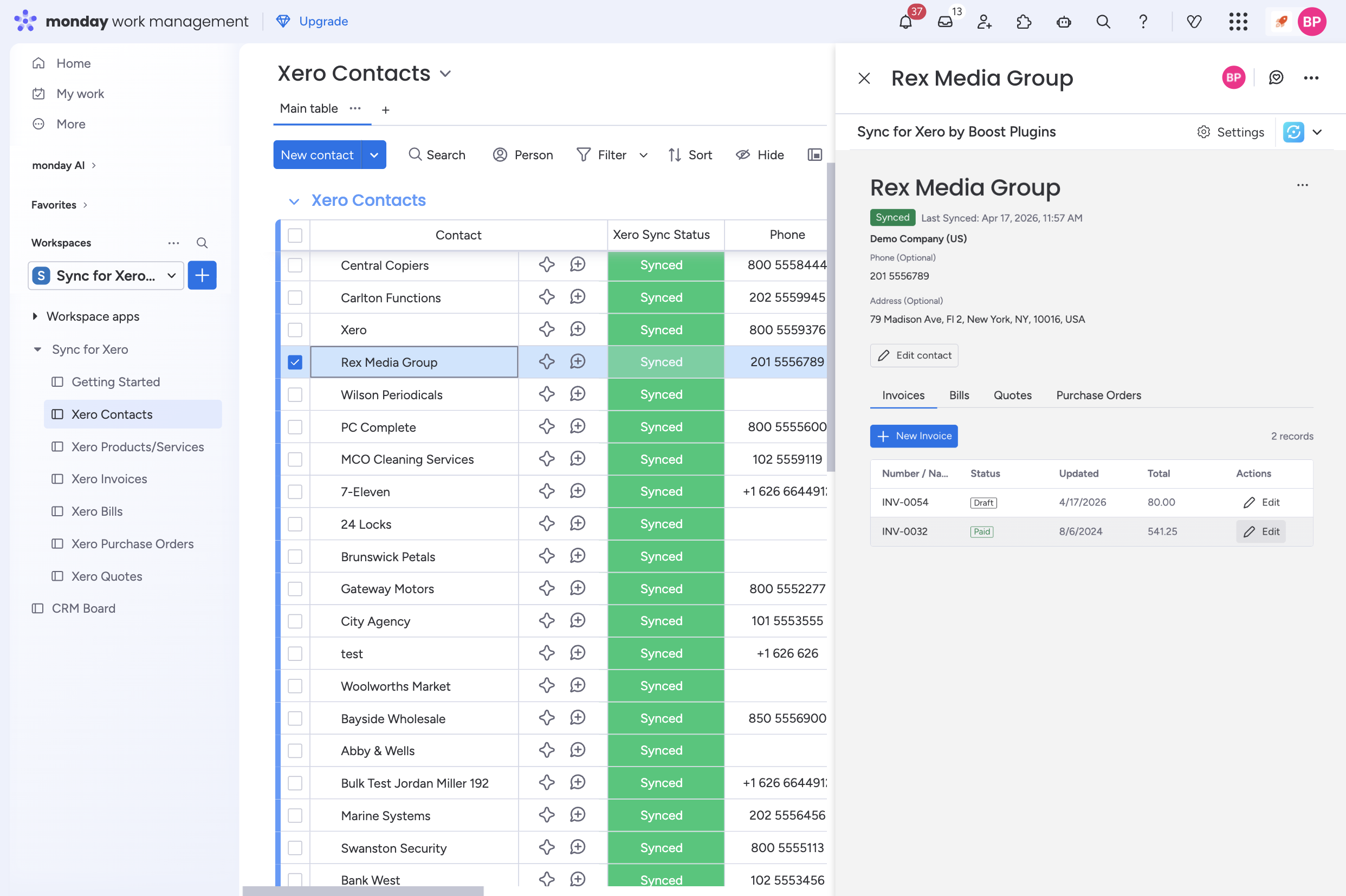Screen dimensions: 1346x896
Task: Open the products switcher grid icon
Action: (x=1238, y=22)
